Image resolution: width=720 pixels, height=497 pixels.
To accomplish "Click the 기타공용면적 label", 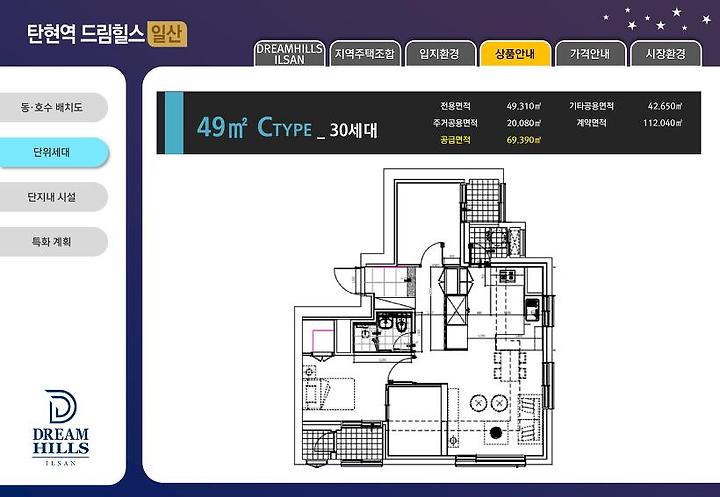I will click(x=591, y=106).
